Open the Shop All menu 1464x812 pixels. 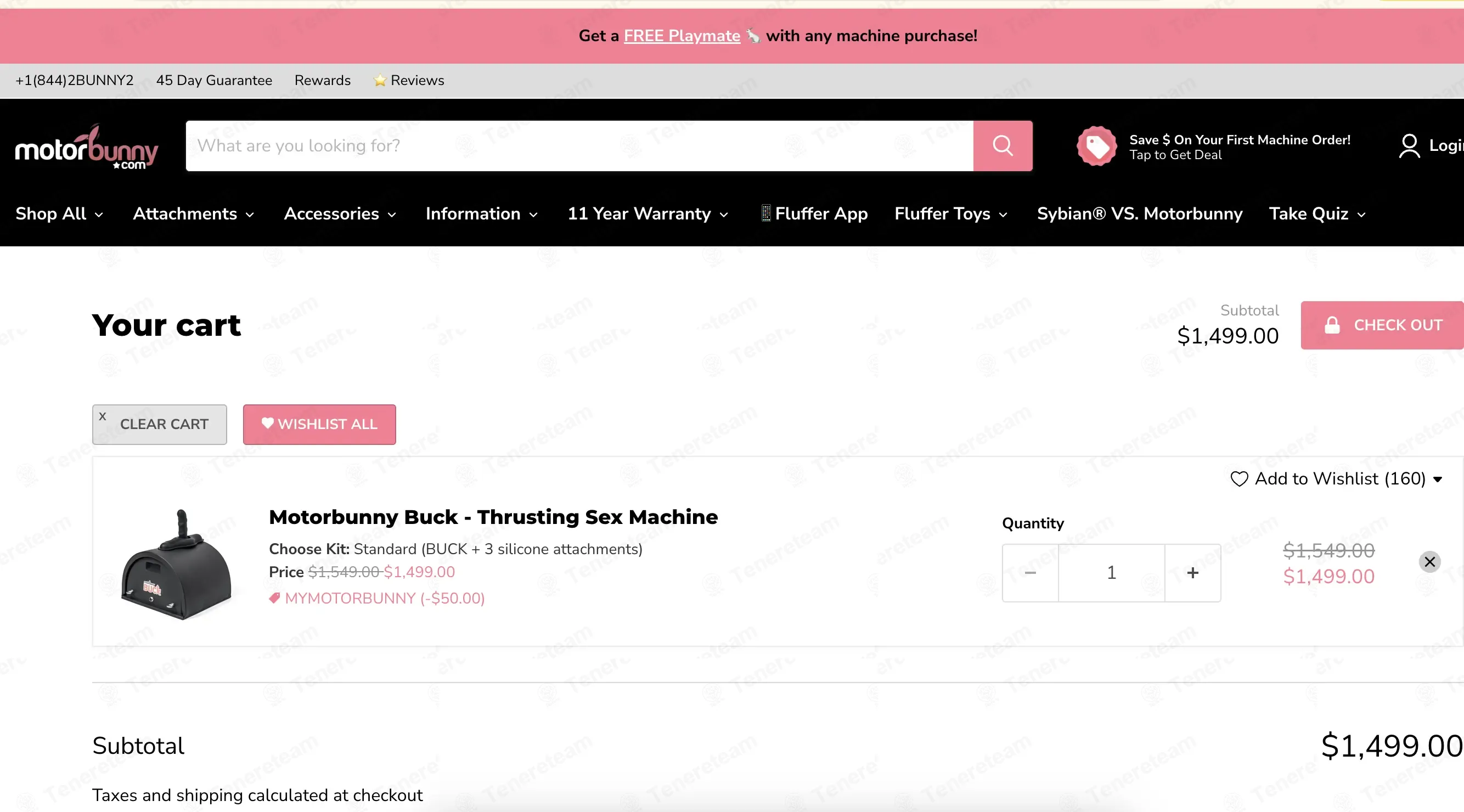(x=59, y=213)
